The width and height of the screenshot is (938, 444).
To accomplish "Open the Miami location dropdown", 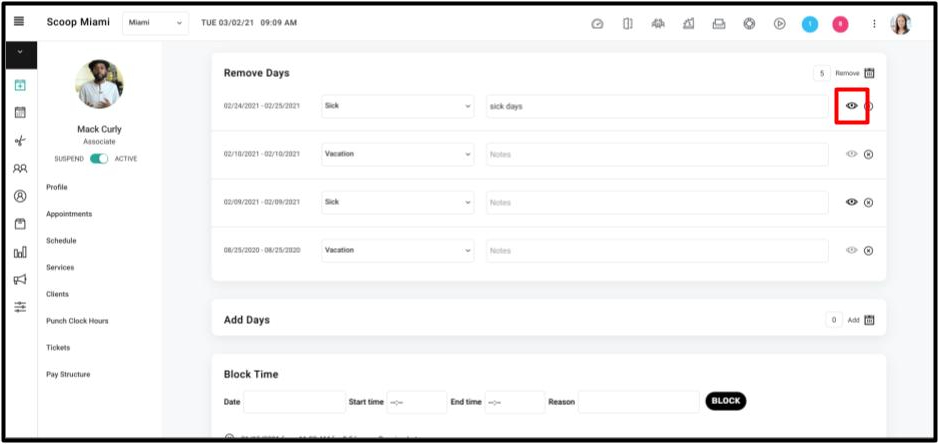I will [156, 23].
